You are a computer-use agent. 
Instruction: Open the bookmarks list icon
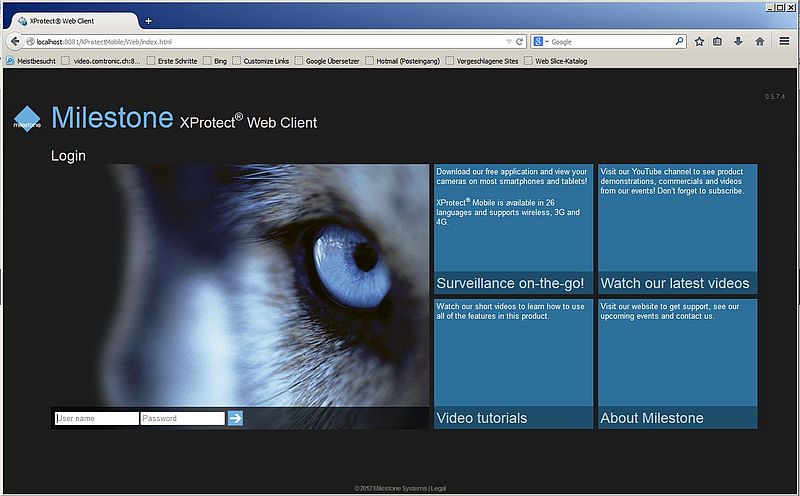tap(717, 42)
